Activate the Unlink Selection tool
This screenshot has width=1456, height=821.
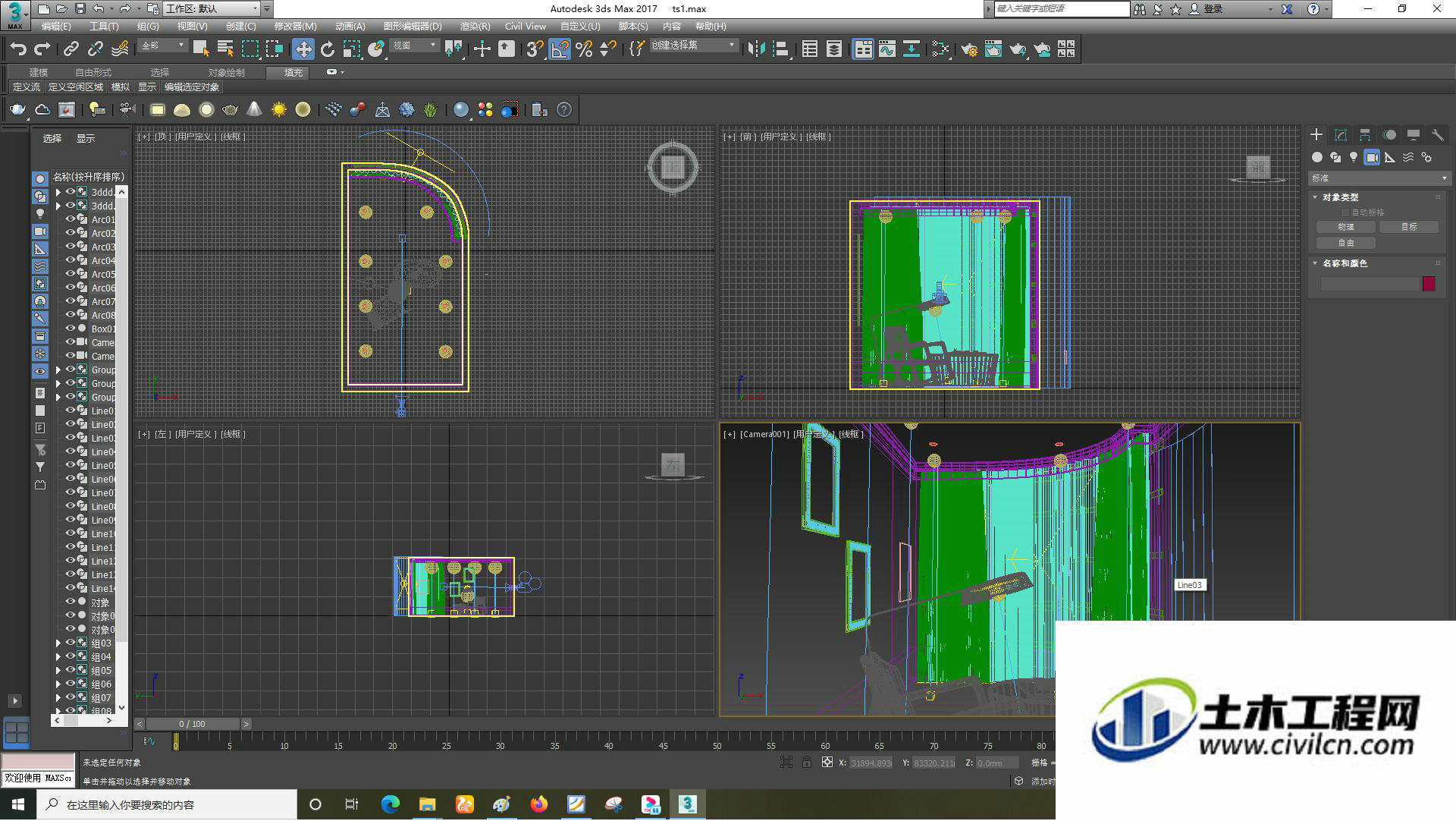96,49
